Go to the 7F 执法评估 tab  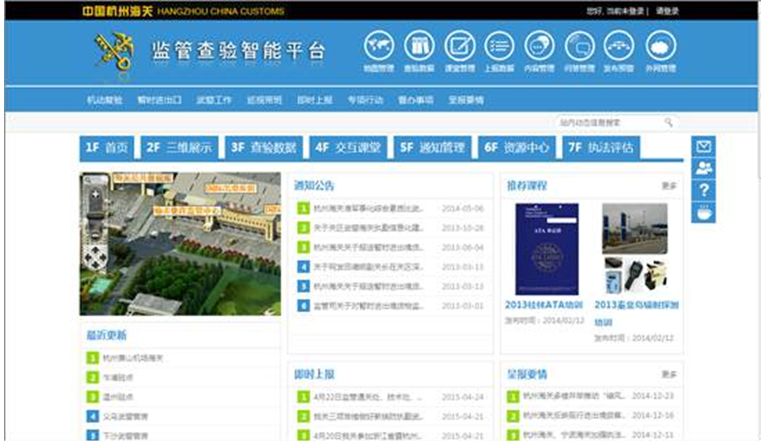click(601, 148)
